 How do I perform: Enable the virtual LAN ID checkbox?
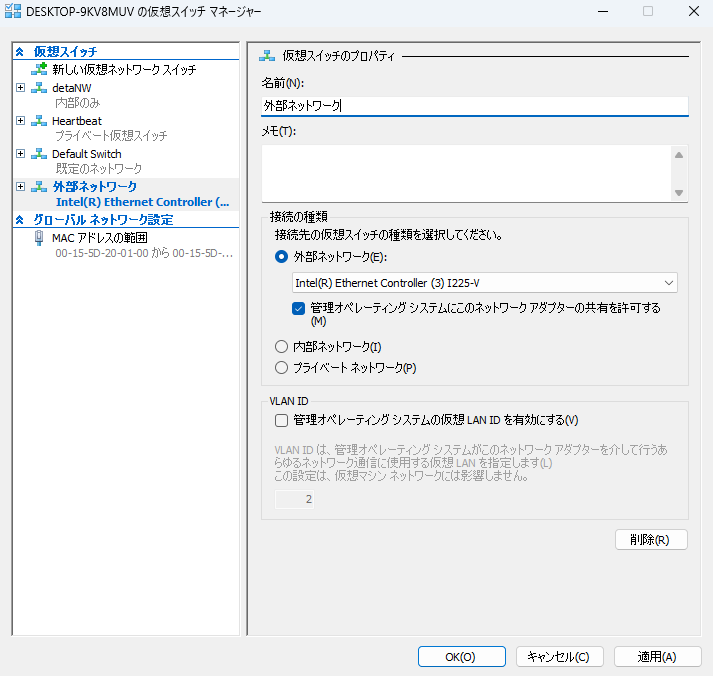(281, 420)
